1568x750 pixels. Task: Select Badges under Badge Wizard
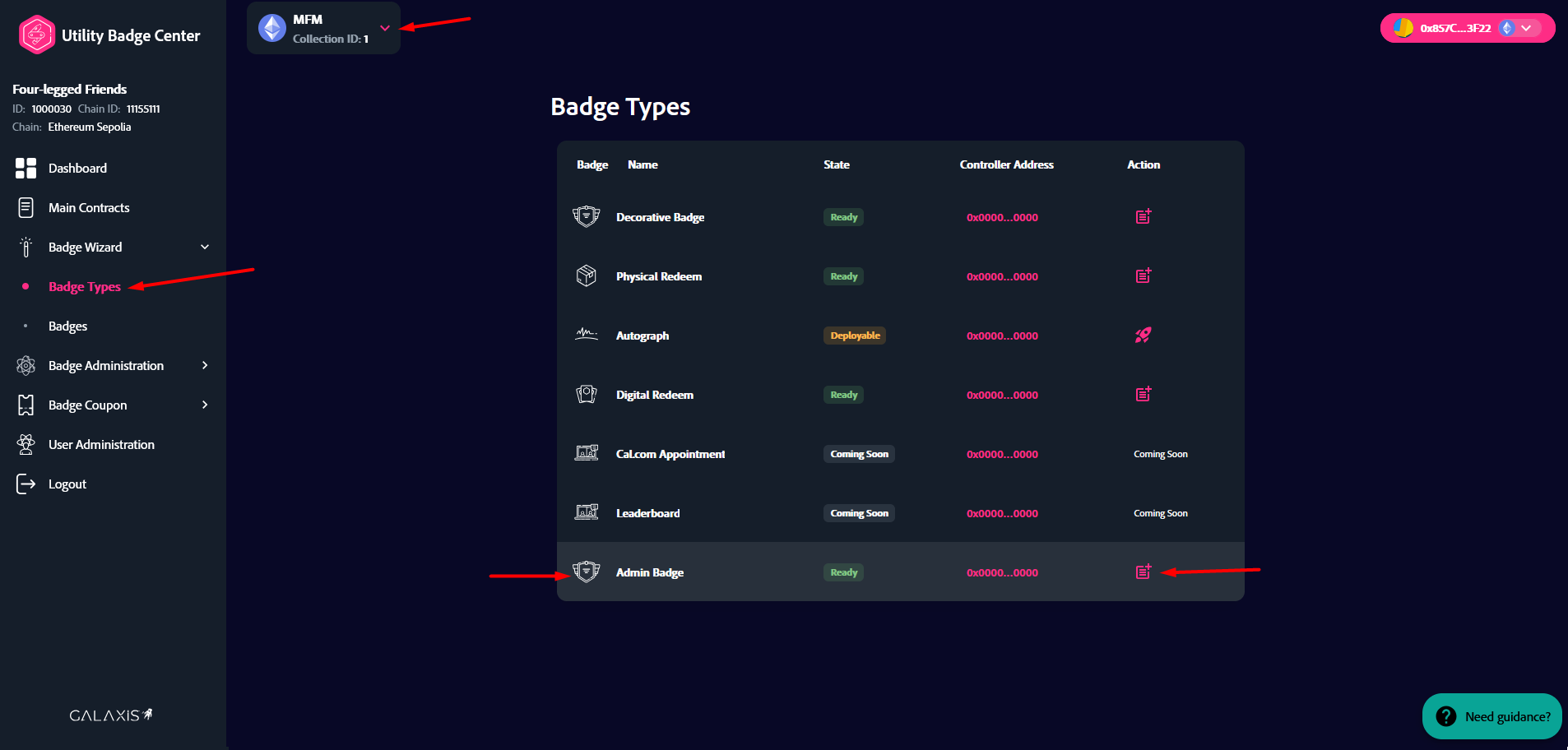pyautogui.click(x=67, y=326)
